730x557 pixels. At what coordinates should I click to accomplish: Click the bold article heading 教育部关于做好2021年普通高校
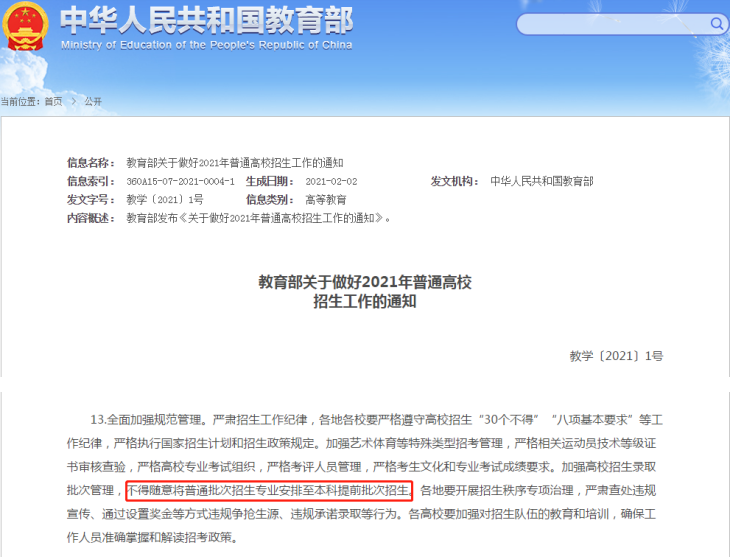click(365, 282)
